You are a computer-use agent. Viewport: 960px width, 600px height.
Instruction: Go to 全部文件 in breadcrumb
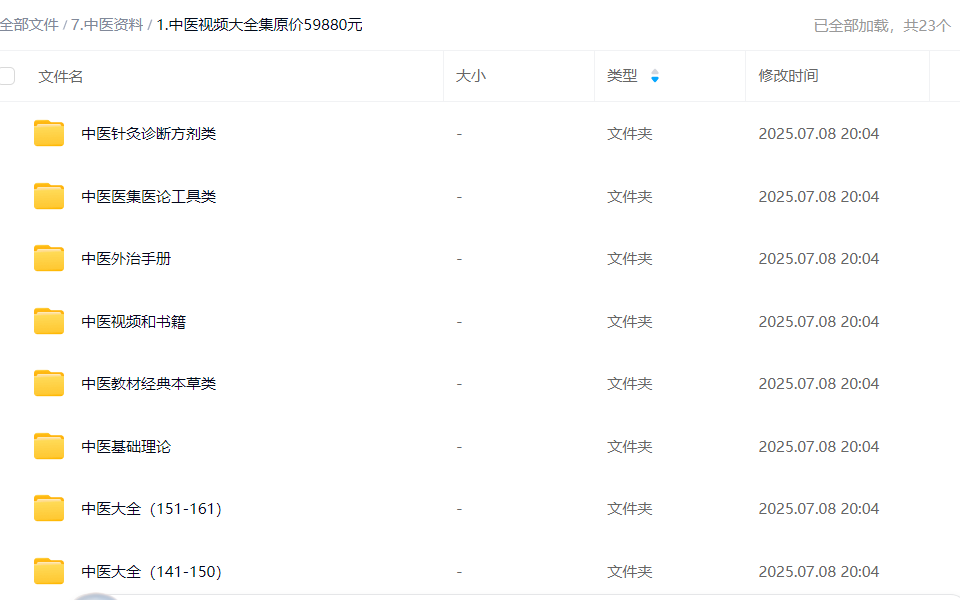click(x=29, y=25)
